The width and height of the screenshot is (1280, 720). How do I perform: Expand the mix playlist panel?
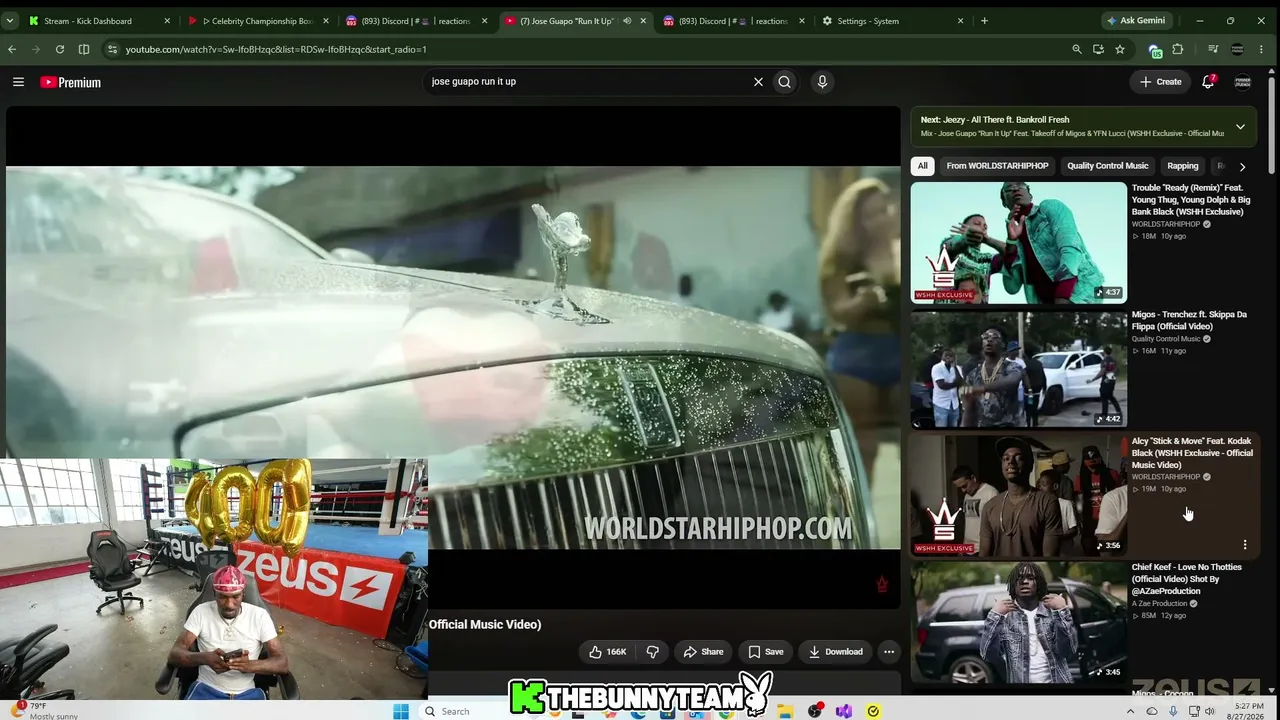(x=1240, y=127)
